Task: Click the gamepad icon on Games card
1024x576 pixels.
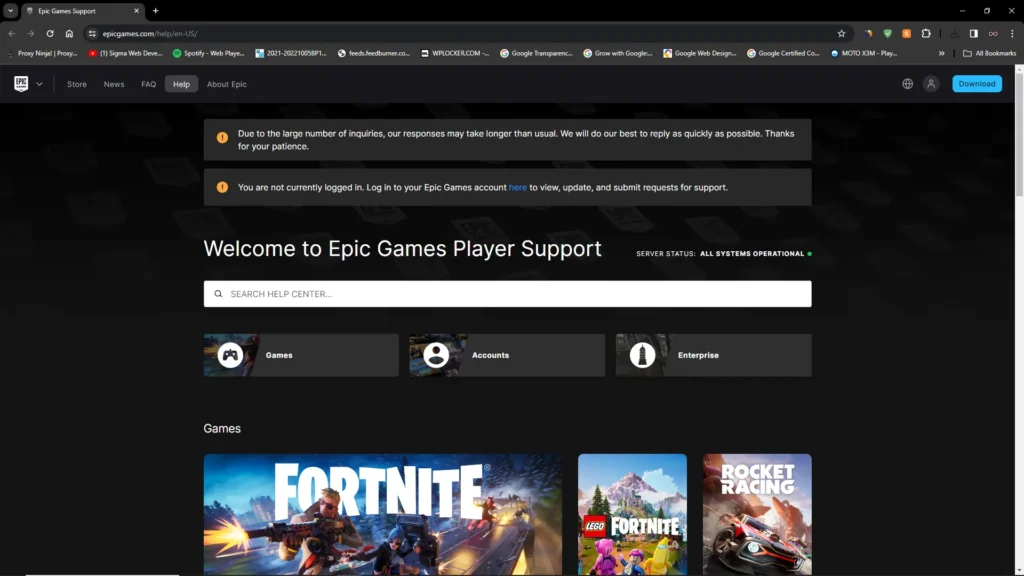Action: [x=230, y=355]
